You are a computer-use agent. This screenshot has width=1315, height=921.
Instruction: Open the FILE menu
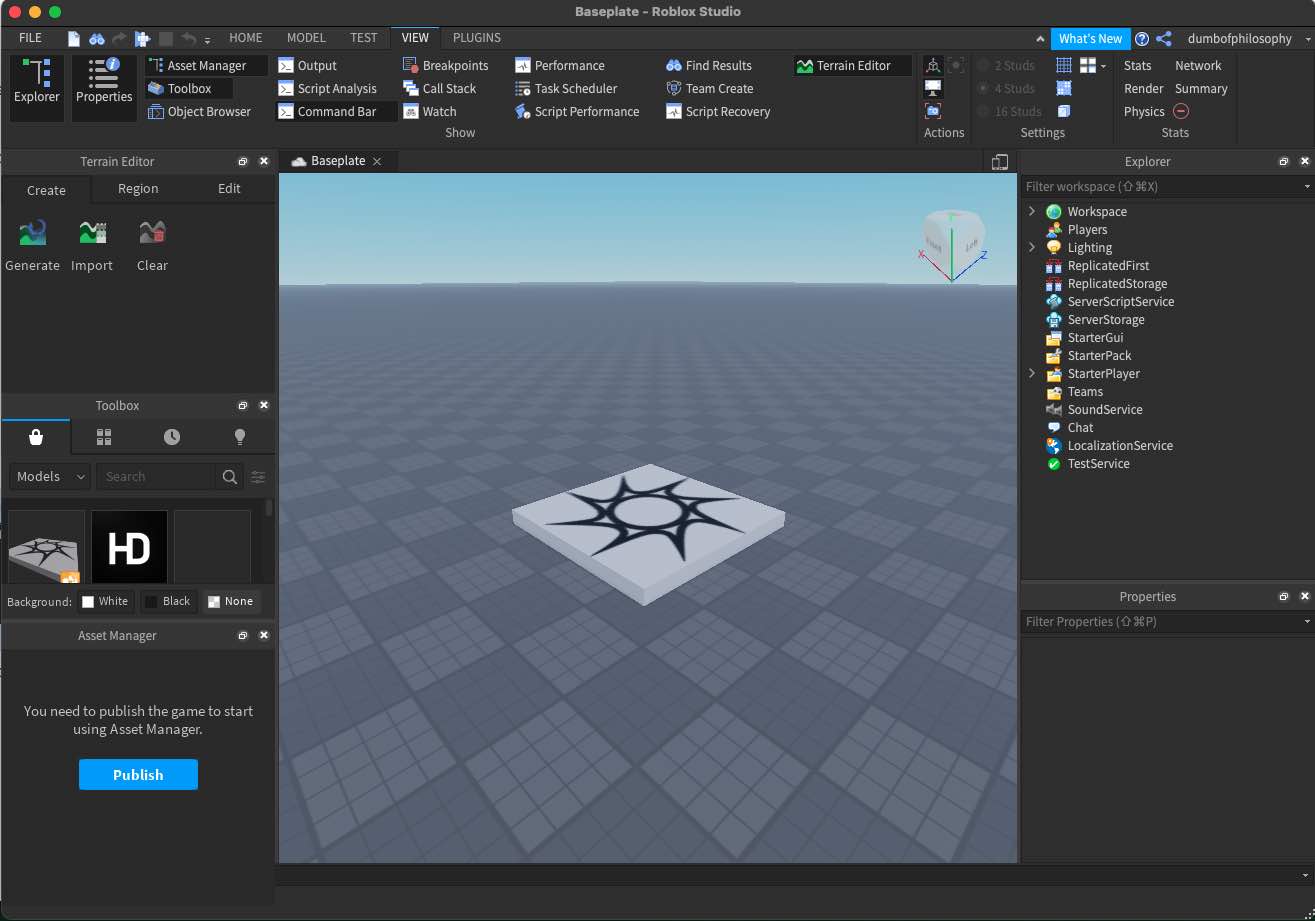pos(30,38)
